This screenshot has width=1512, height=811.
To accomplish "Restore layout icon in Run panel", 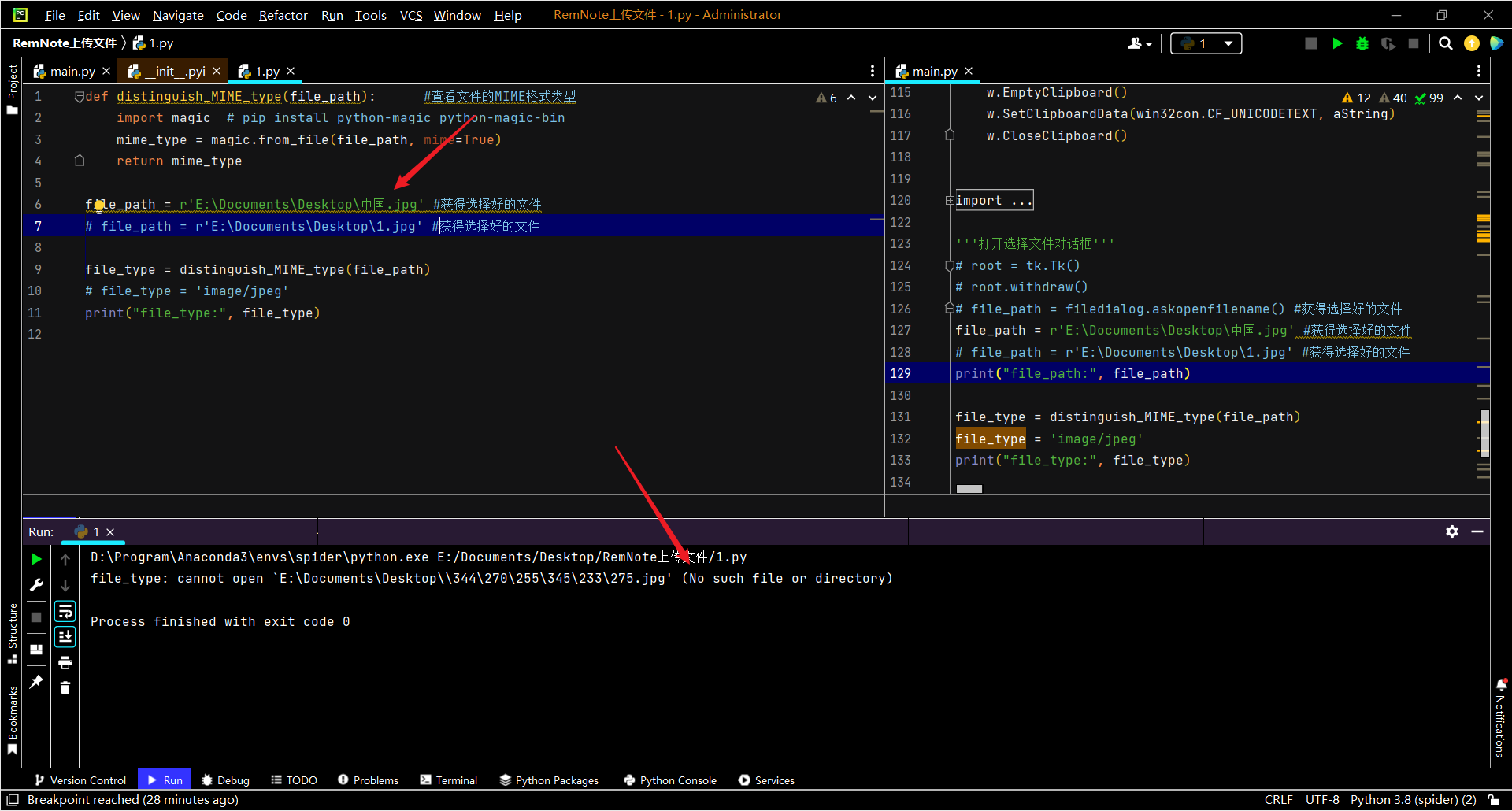I will pyautogui.click(x=36, y=650).
